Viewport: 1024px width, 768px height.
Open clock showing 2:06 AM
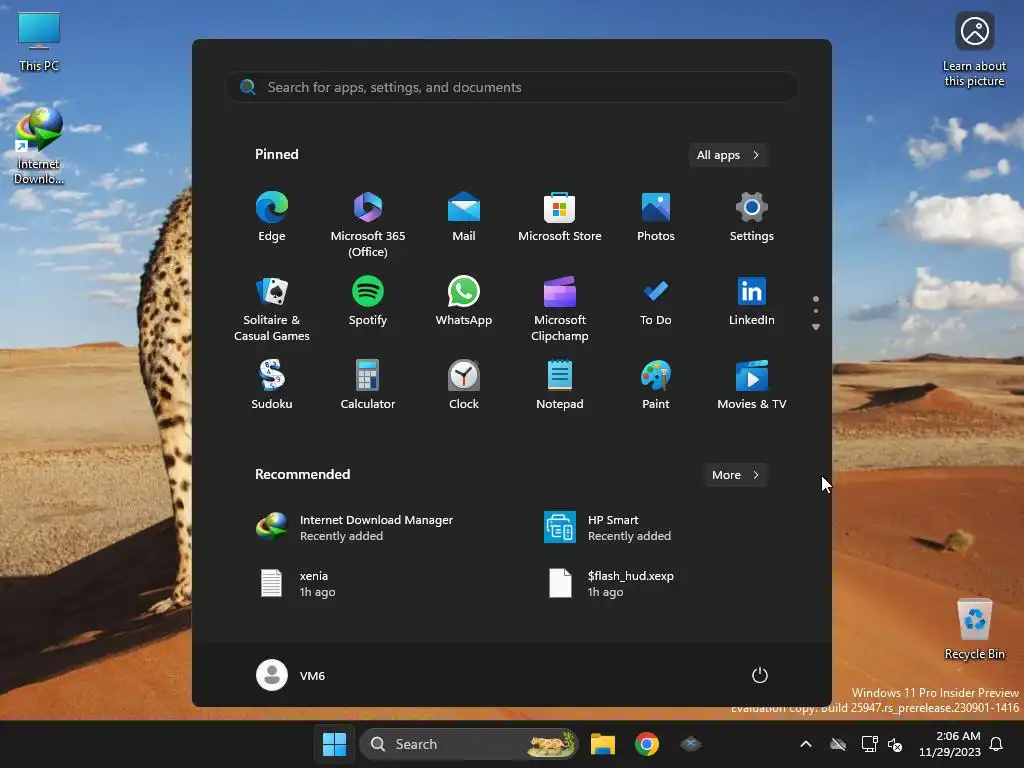click(950, 744)
